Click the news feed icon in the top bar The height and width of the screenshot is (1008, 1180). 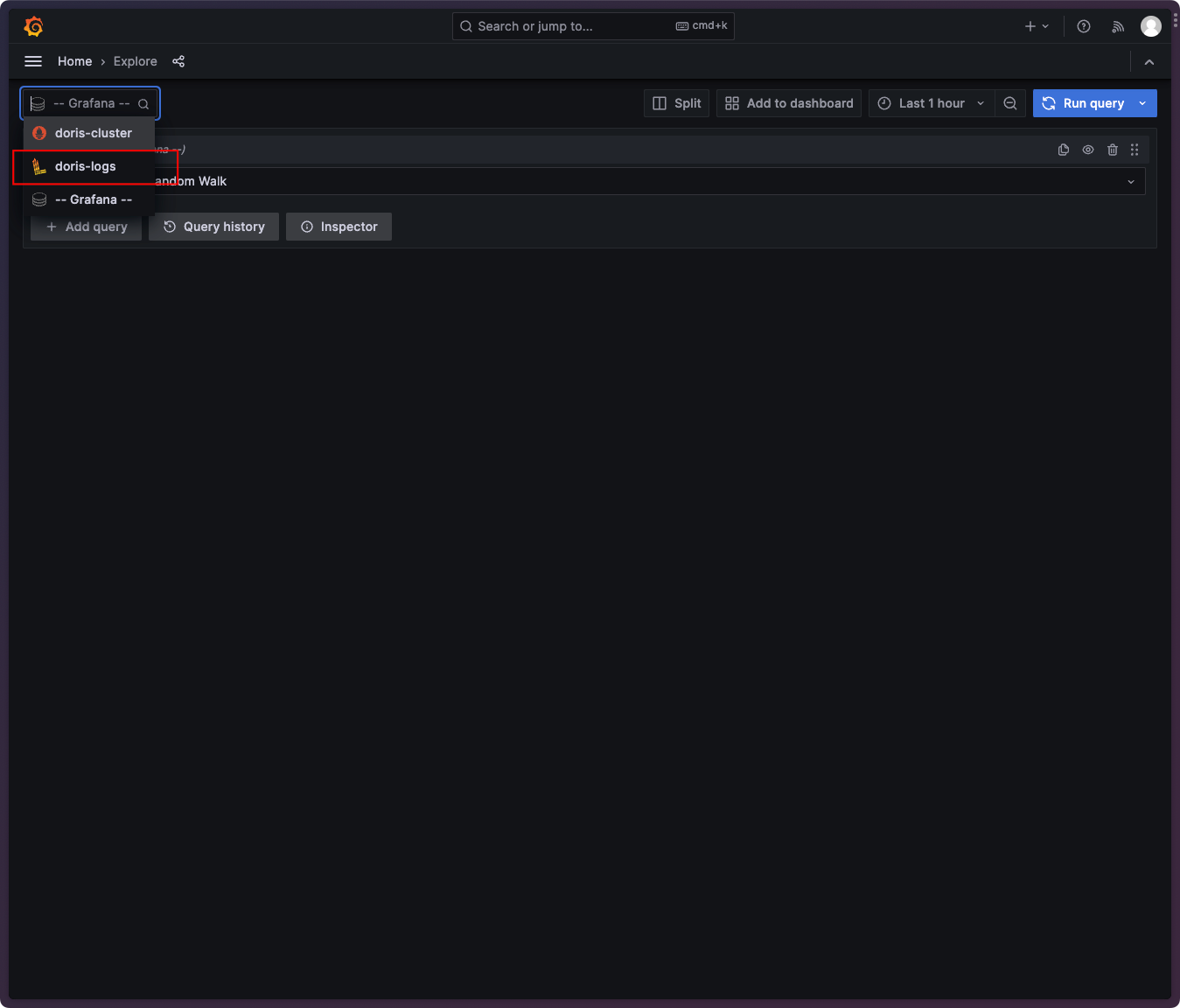pyautogui.click(x=1118, y=26)
